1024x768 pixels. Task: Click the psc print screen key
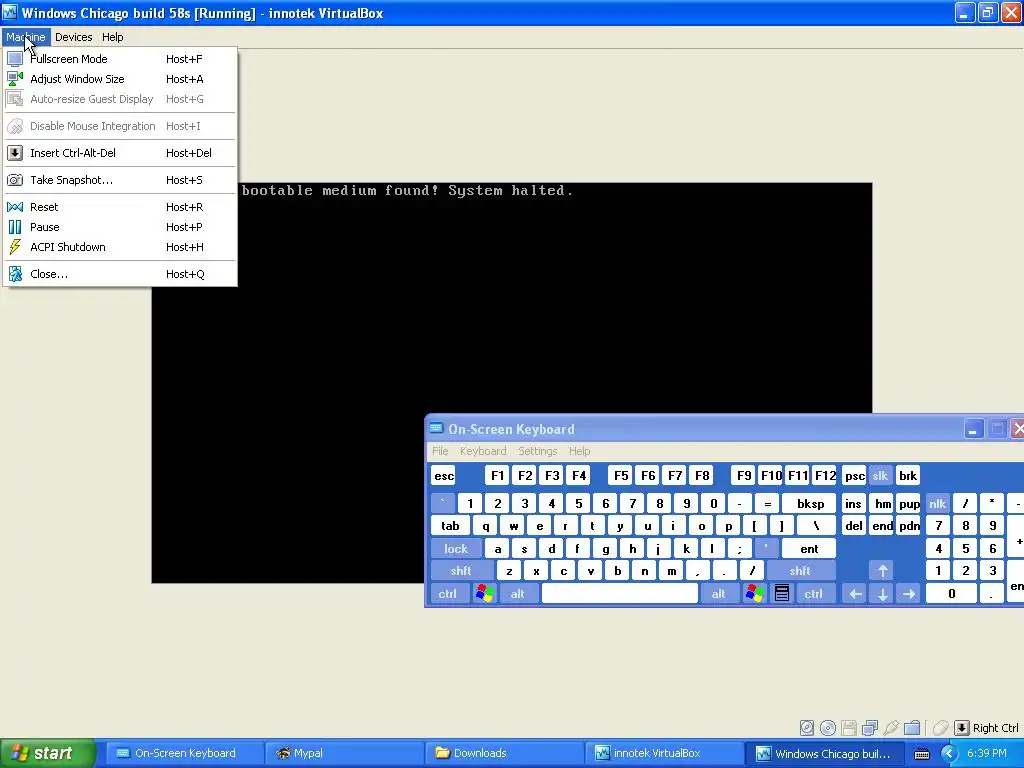(x=855, y=475)
